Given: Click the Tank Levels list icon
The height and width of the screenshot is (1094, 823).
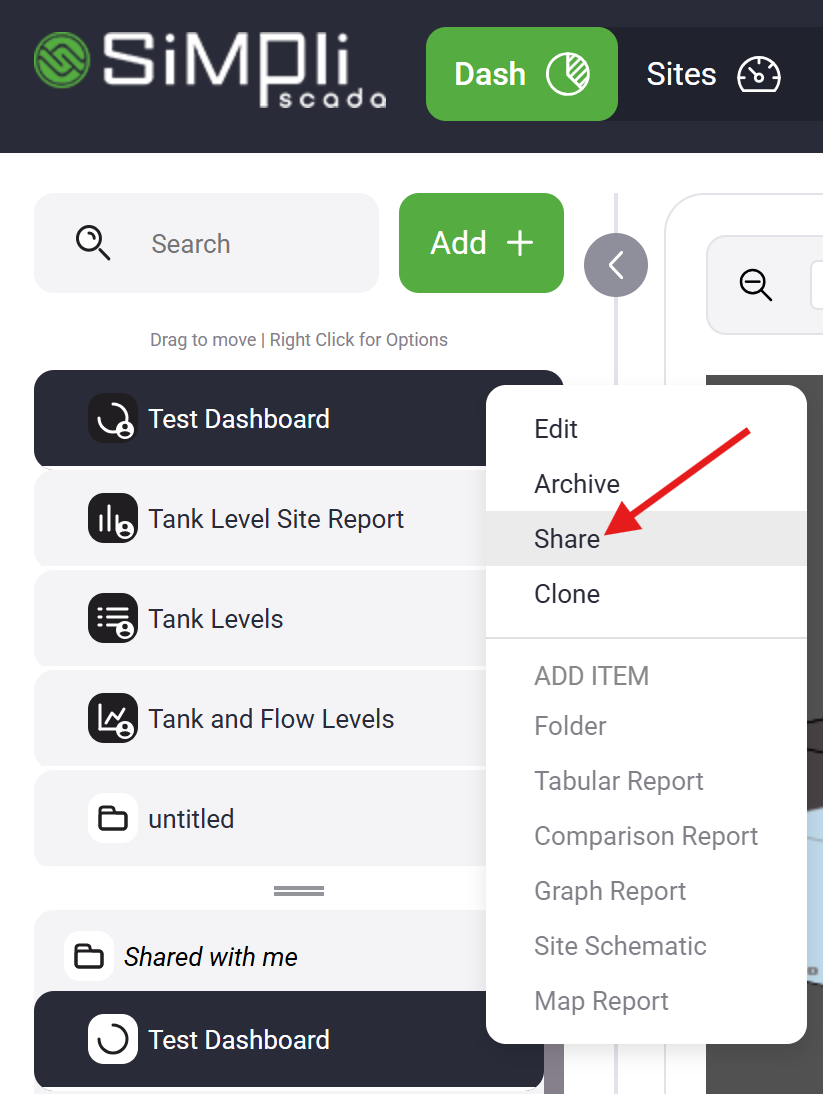Looking at the screenshot, I should point(112,619).
